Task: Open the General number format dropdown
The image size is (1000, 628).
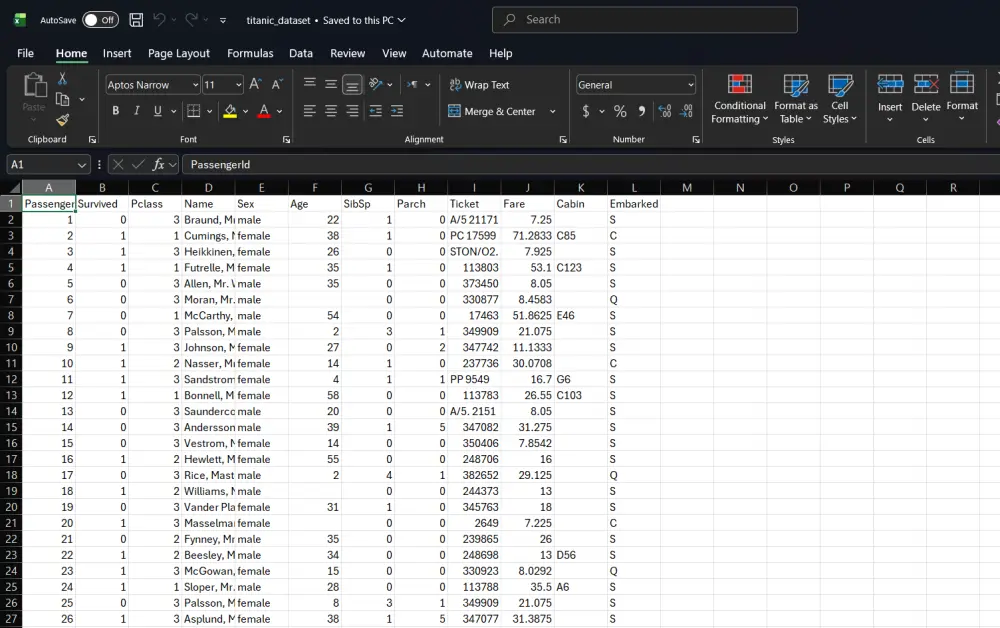Action: click(691, 85)
